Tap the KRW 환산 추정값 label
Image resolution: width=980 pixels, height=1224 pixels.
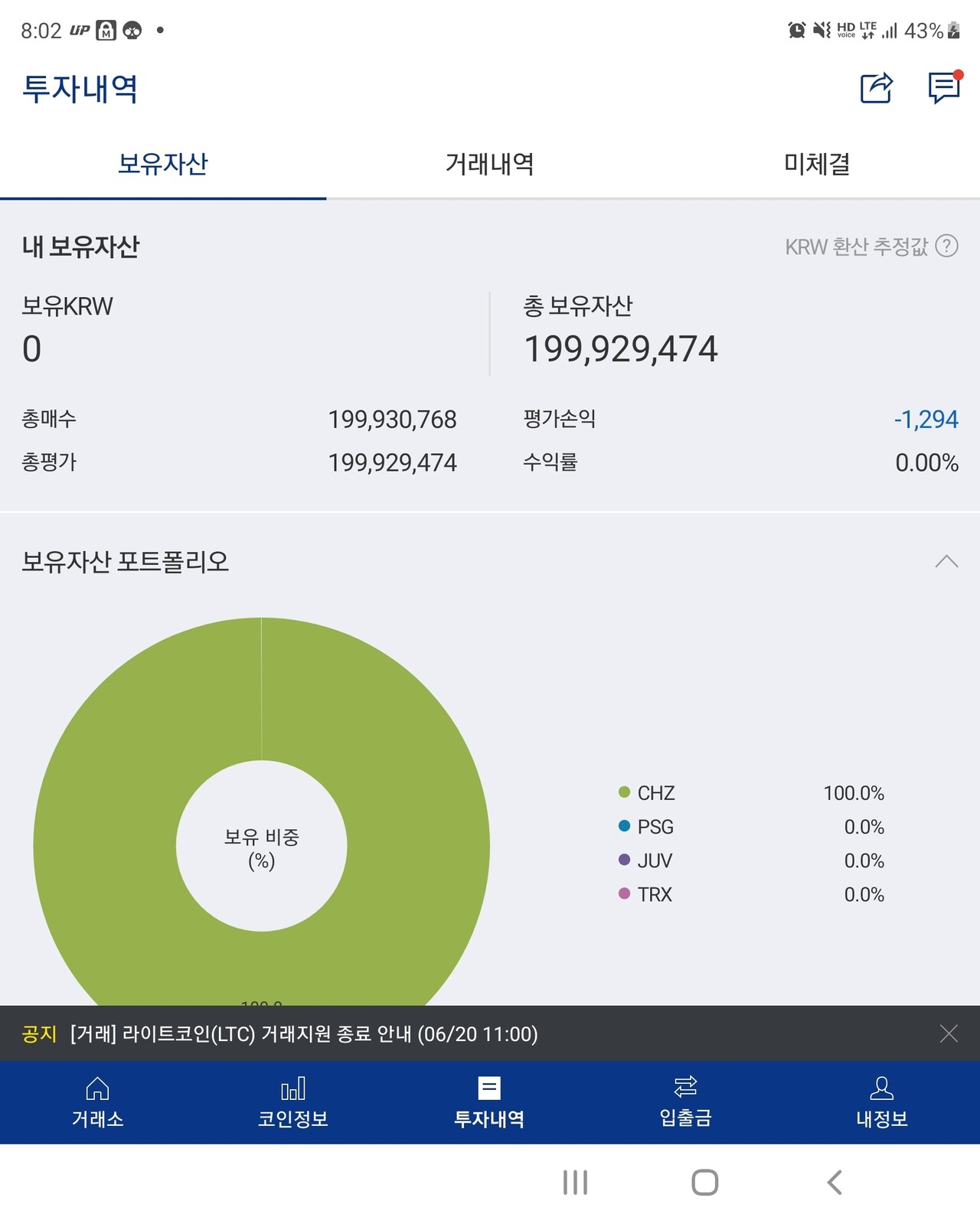(x=856, y=246)
